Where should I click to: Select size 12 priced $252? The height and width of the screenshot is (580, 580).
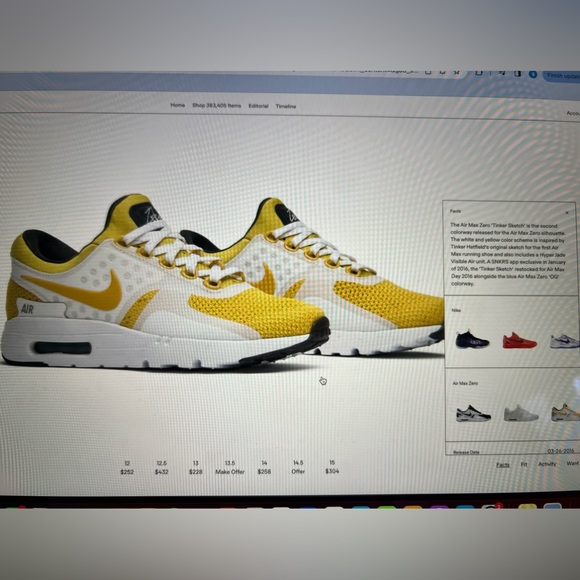(127, 468)
